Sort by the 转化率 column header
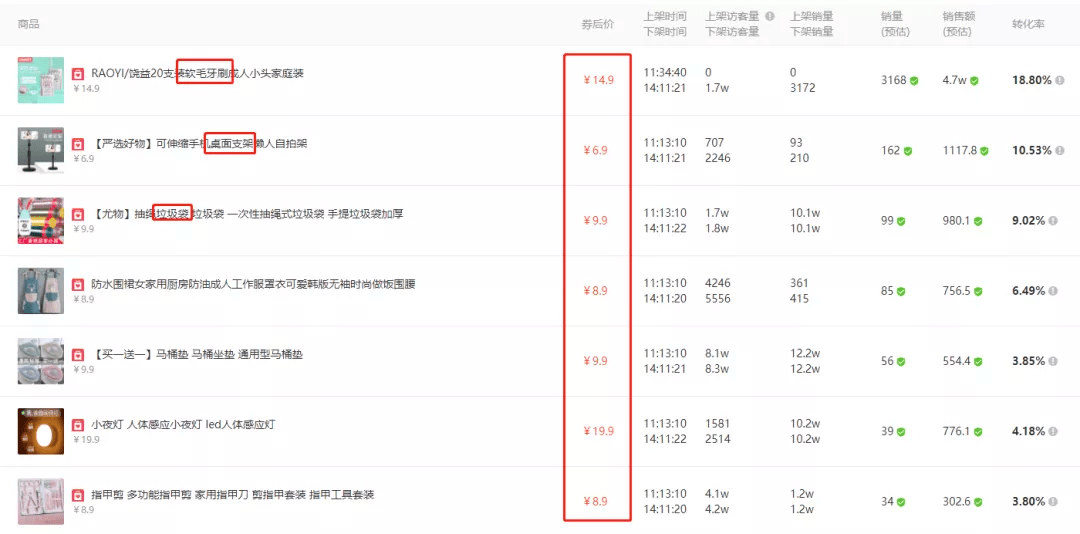 (x=1028, y=24)
